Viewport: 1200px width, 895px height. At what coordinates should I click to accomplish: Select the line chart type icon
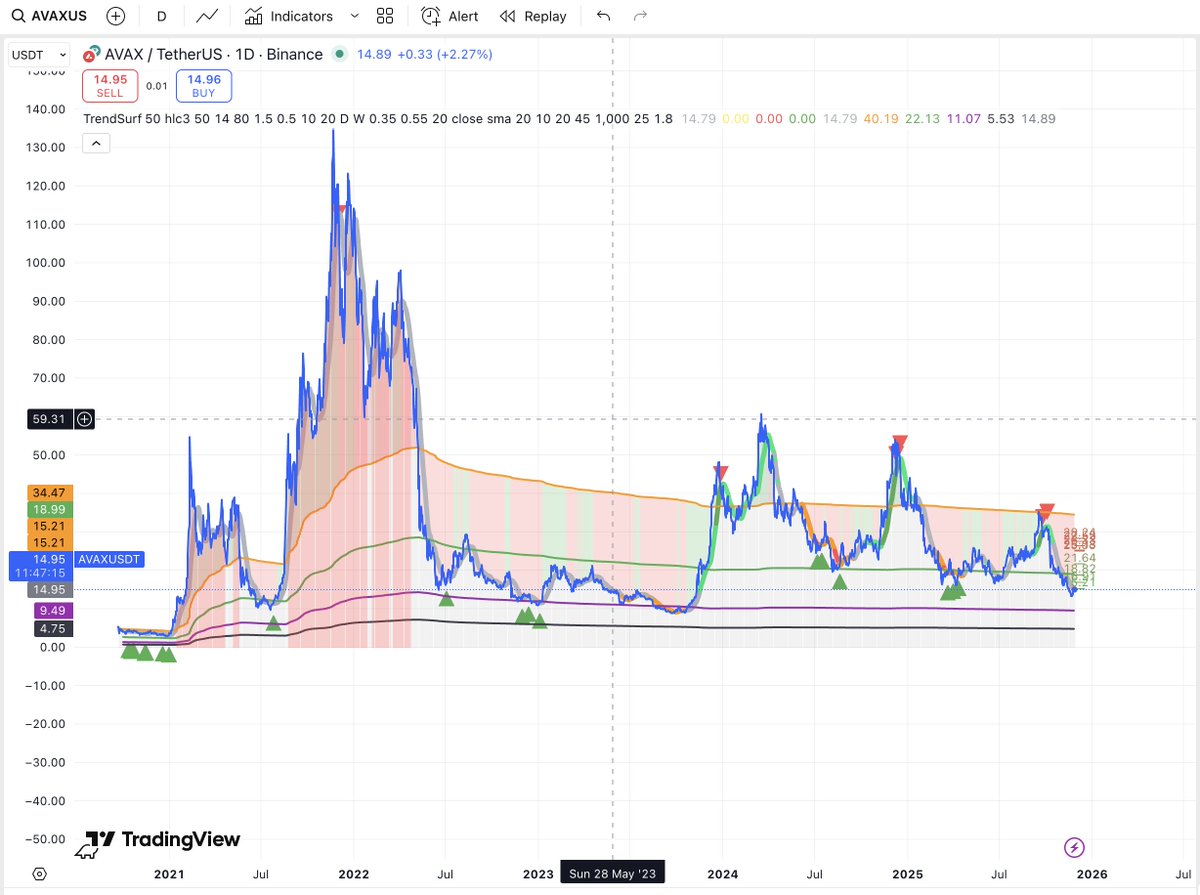(207, 15)
